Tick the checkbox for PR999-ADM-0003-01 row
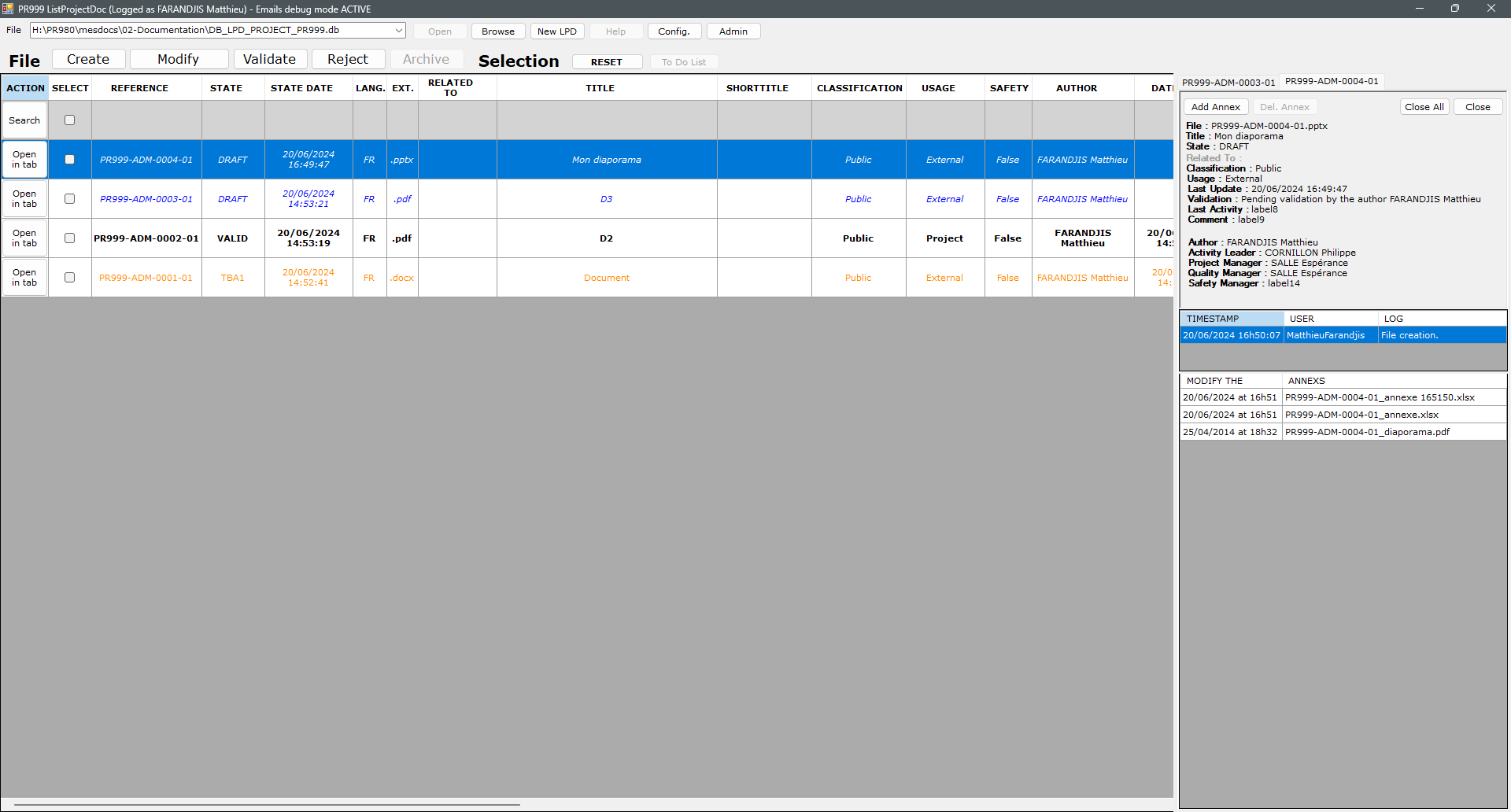The image size is (1511, 812). pyautogui.click(x=69, y=199)
